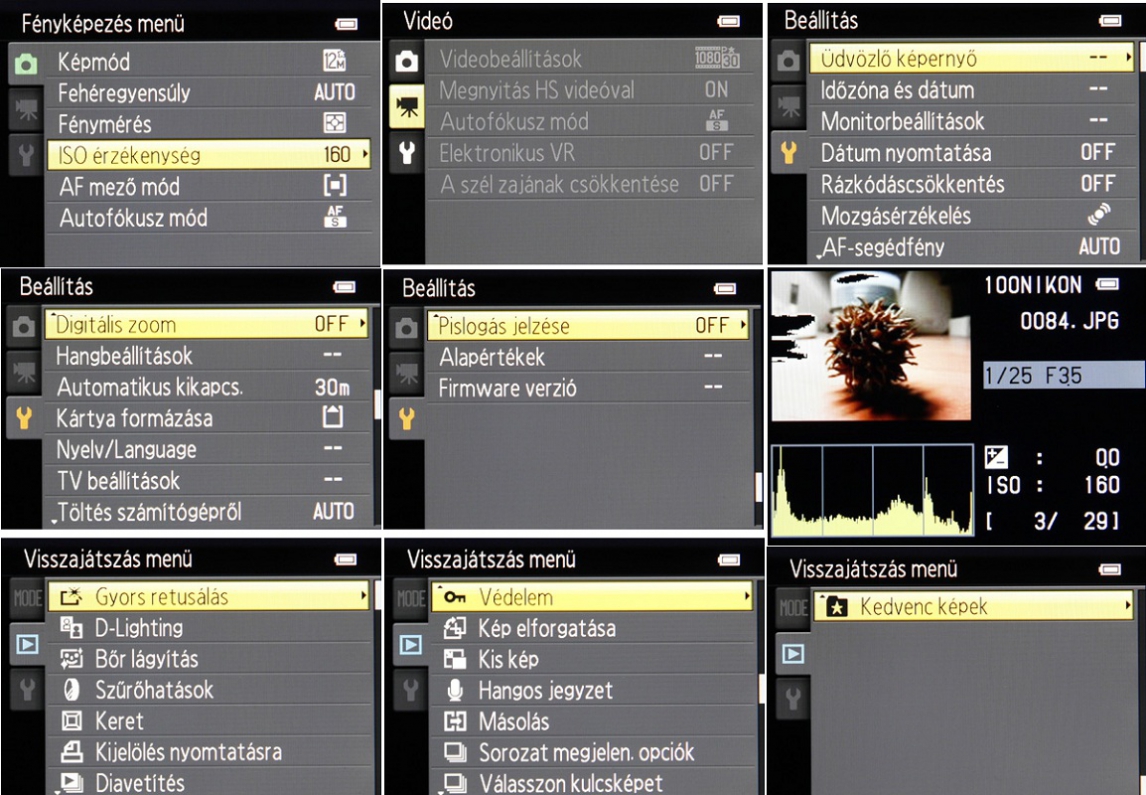This screenshot has width=1146, height=795.
Task: Toggle Dátum nyomtatása OFF setting
Action: (1097, 153)
